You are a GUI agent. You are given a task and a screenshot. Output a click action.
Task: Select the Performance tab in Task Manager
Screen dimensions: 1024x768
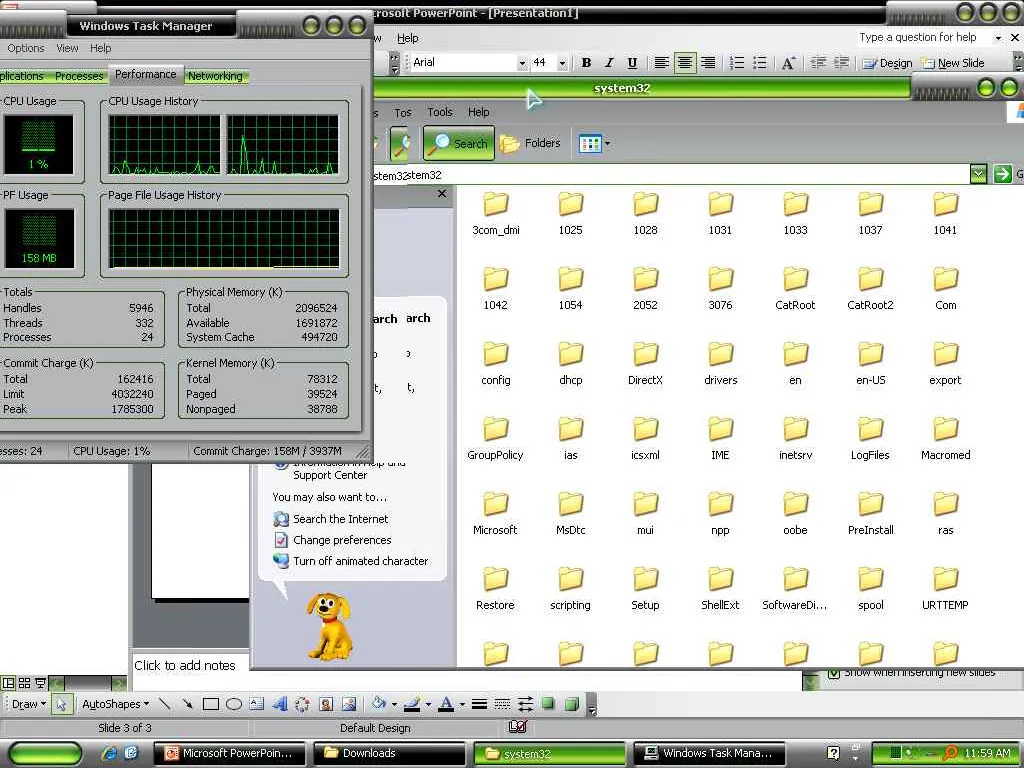pyautogui.click(x=146, y=74)
